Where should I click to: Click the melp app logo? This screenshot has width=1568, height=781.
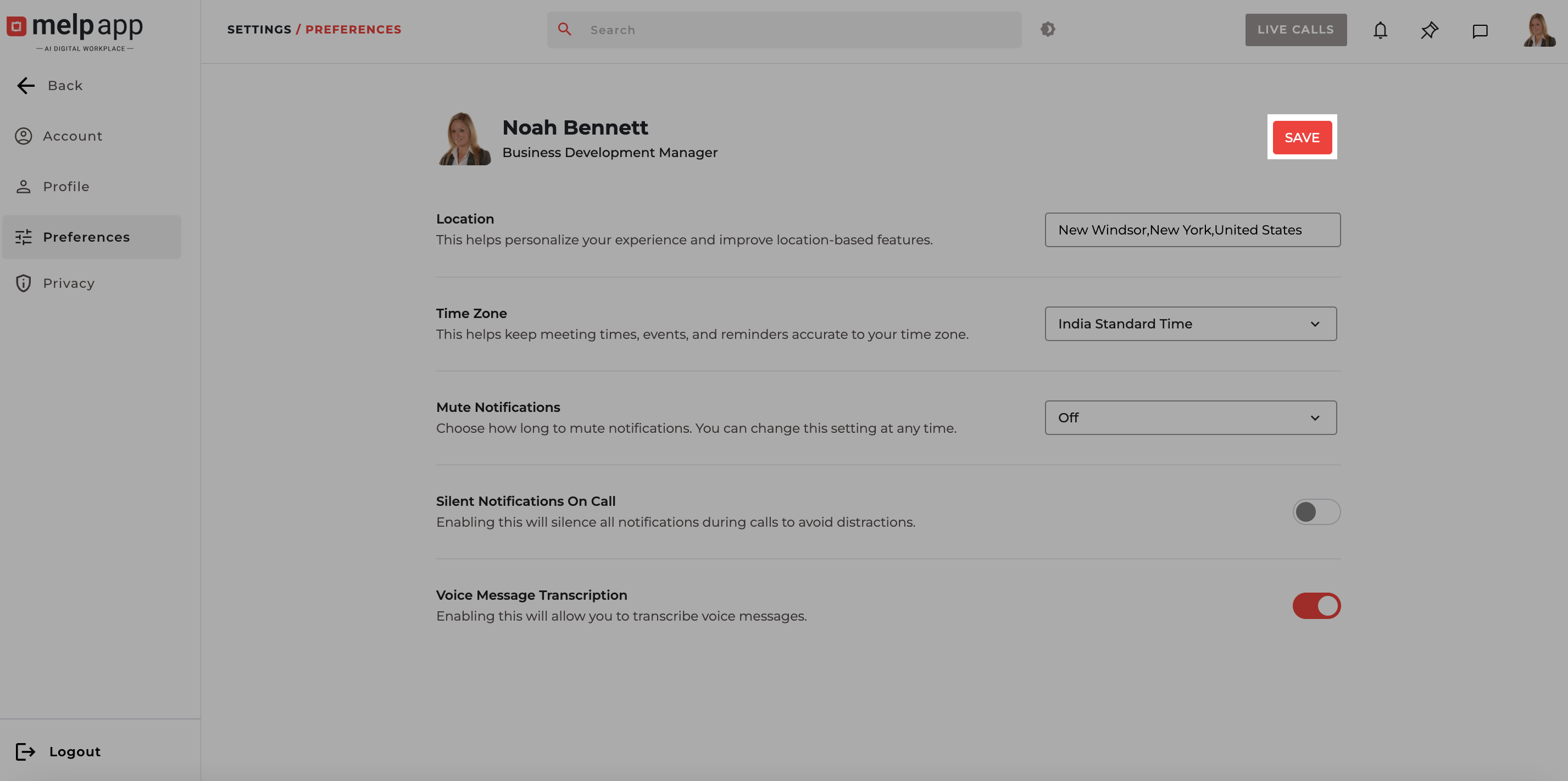75,30
